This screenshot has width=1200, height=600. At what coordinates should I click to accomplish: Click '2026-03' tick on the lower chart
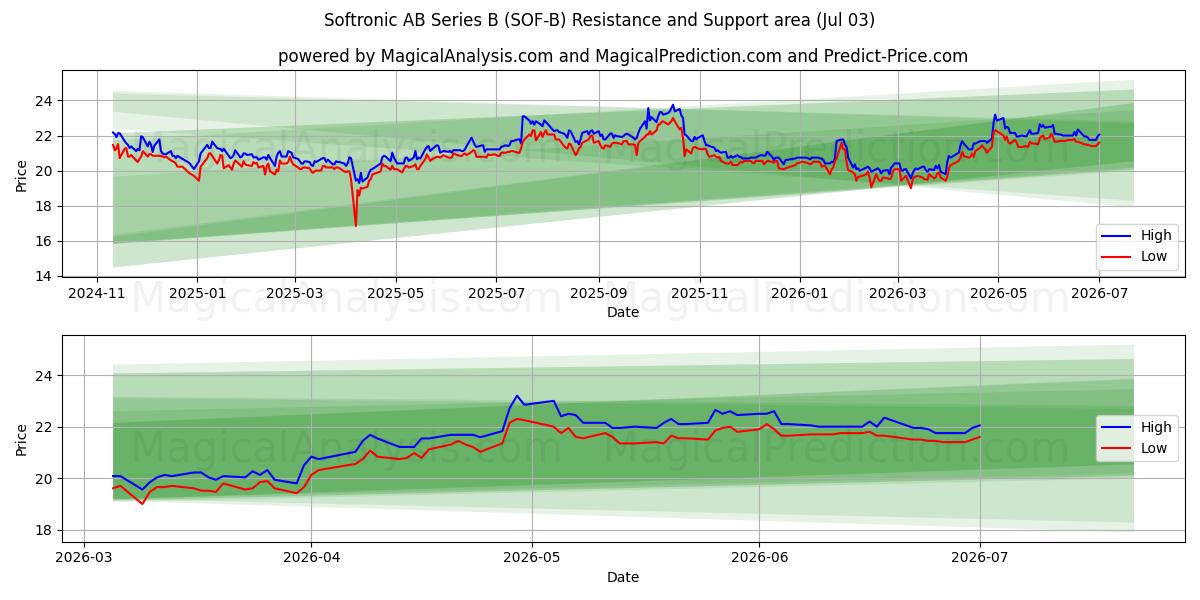84,559
